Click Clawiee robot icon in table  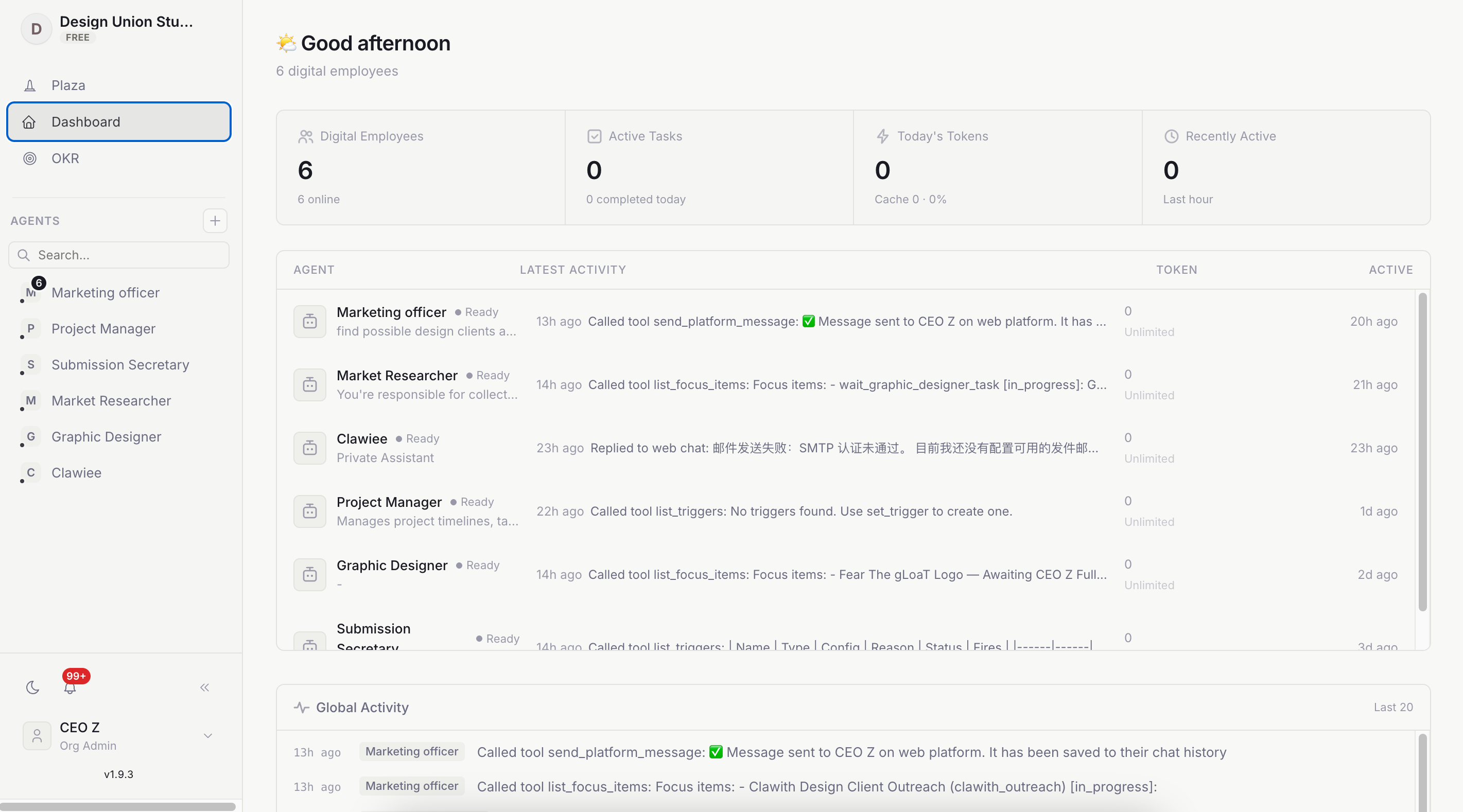[309, 448]
